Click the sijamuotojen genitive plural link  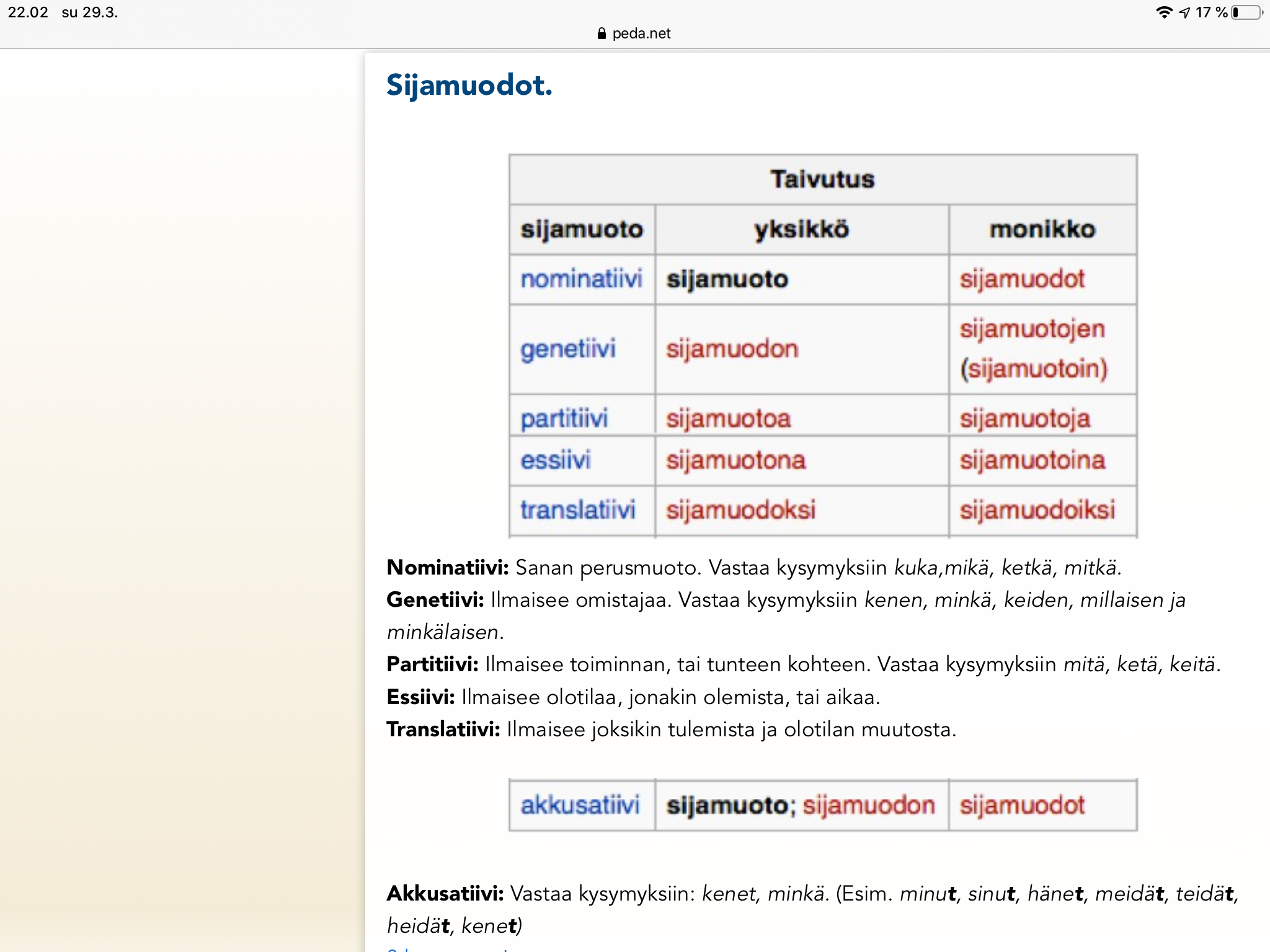click(x=1032, y=329)
